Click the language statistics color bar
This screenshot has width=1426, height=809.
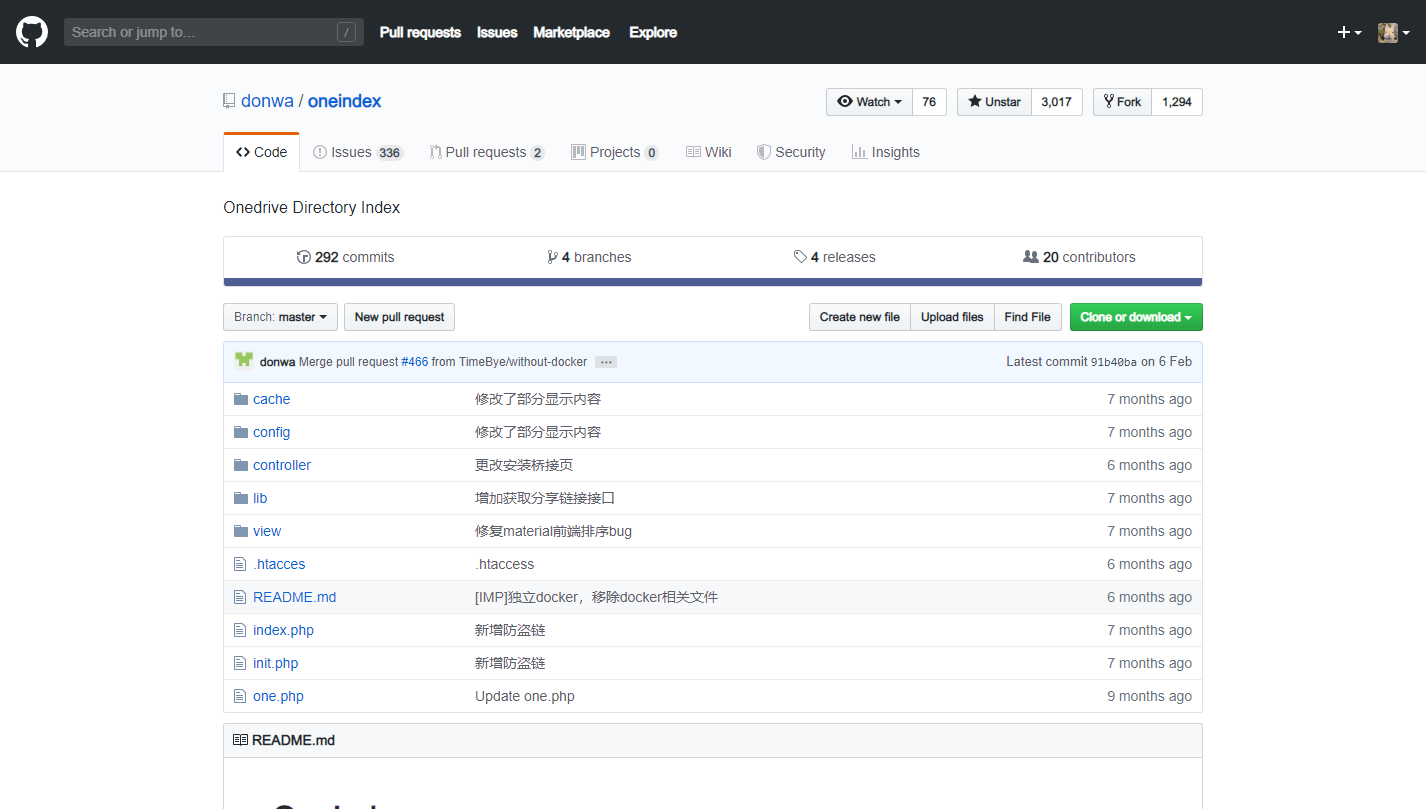(x=713, y=279)
